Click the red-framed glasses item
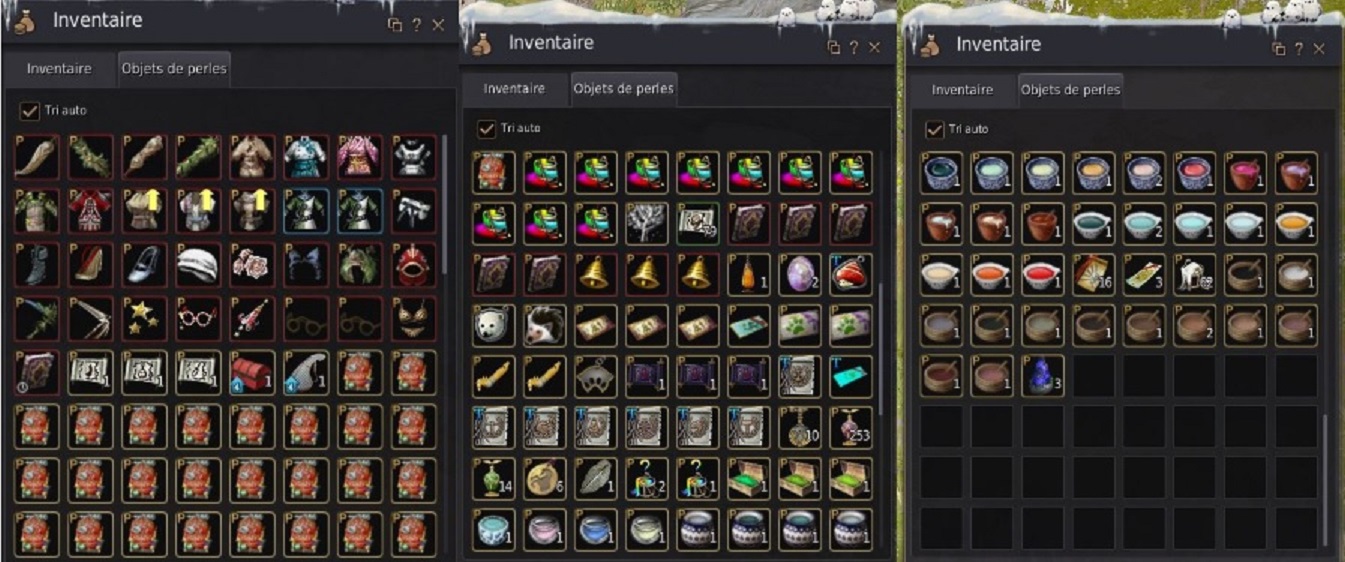Image resolution: width=1345 pixels, height=562 pixels. point(197,319)
